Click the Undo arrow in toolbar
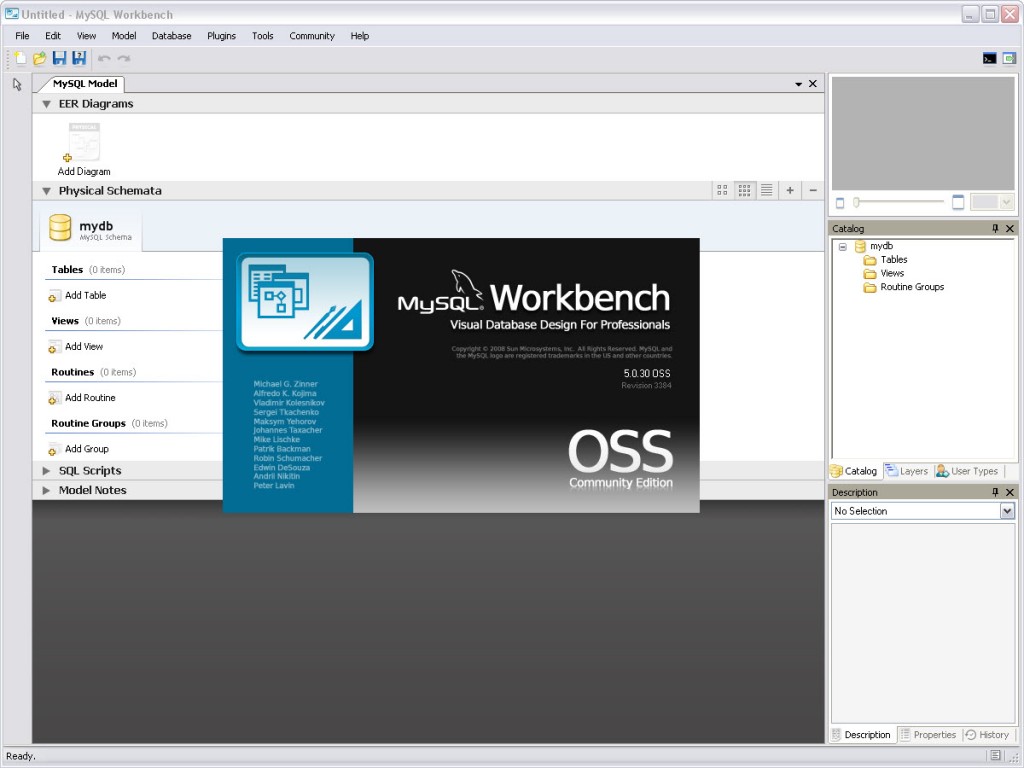 click(x=104, y=58)
